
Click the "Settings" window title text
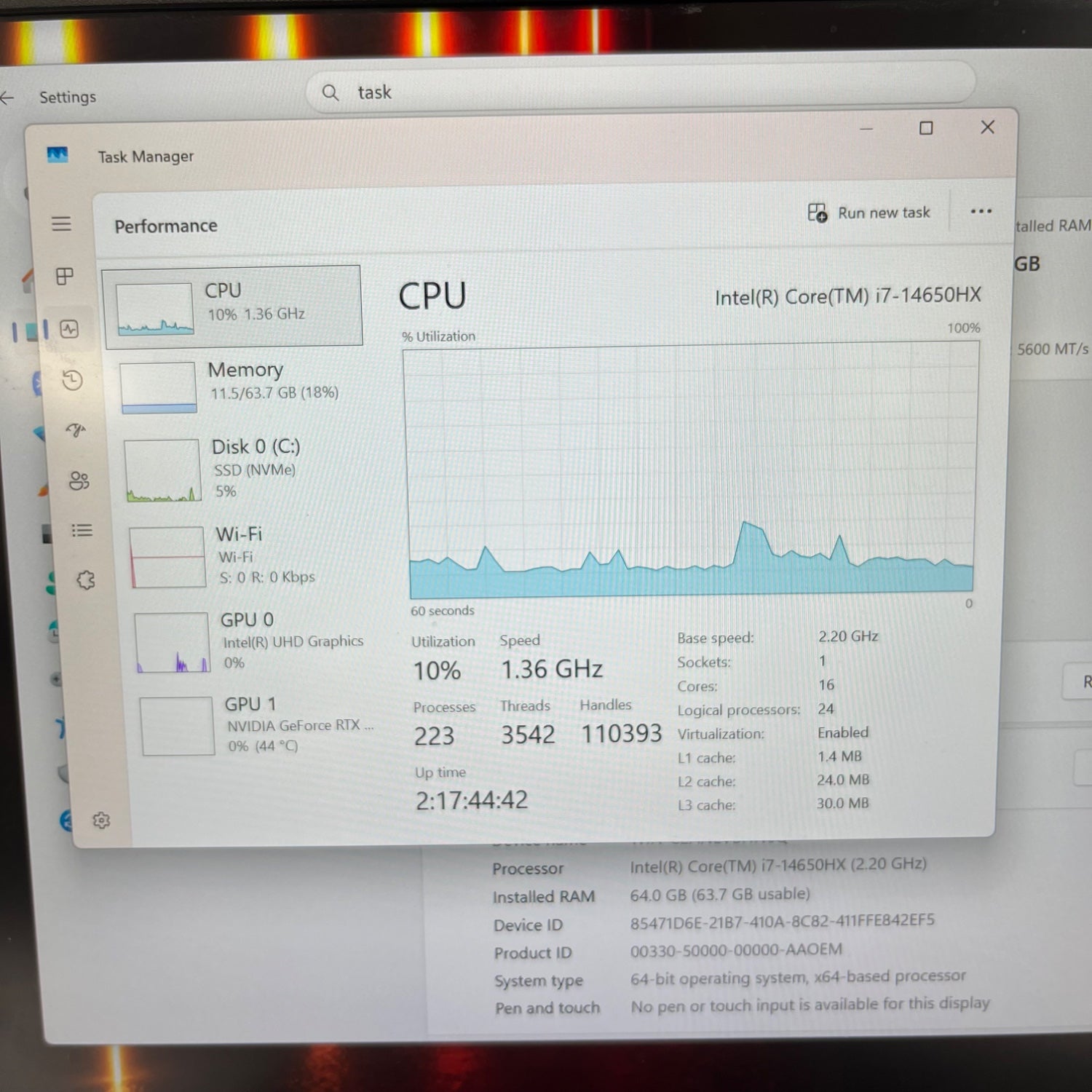pyautogui.click(x=68, y=97)
